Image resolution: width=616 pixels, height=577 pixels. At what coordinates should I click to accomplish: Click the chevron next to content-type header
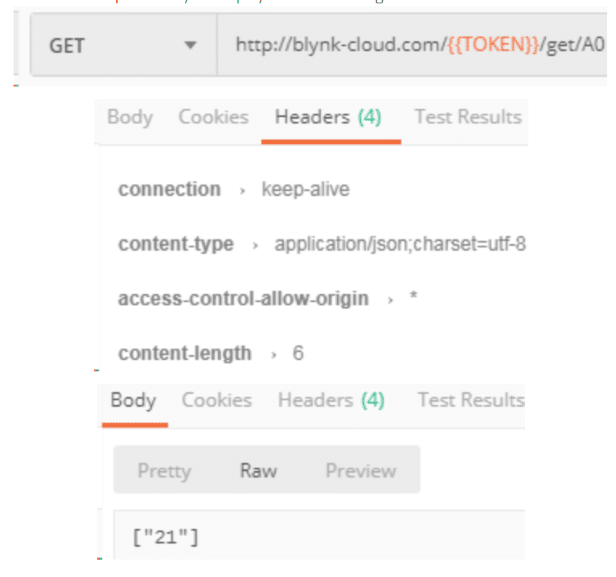pos(254,245)
